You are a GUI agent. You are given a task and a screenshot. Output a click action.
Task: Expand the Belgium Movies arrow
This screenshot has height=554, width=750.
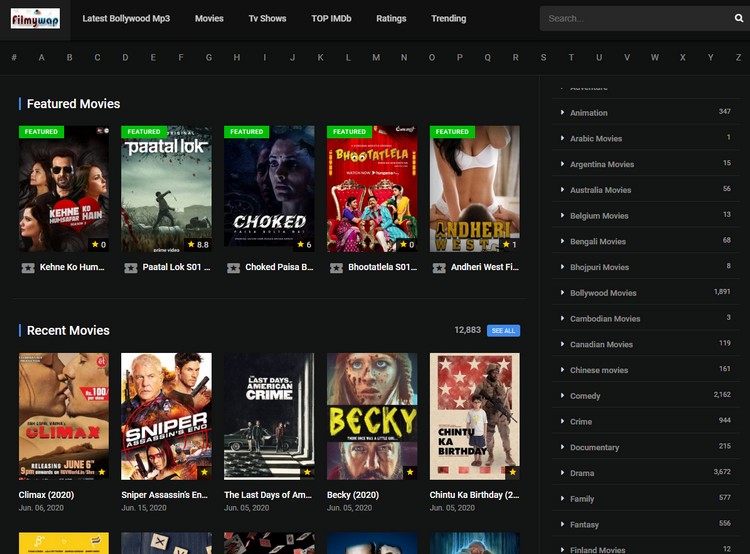pyautogui.click(x=562, y=215)
